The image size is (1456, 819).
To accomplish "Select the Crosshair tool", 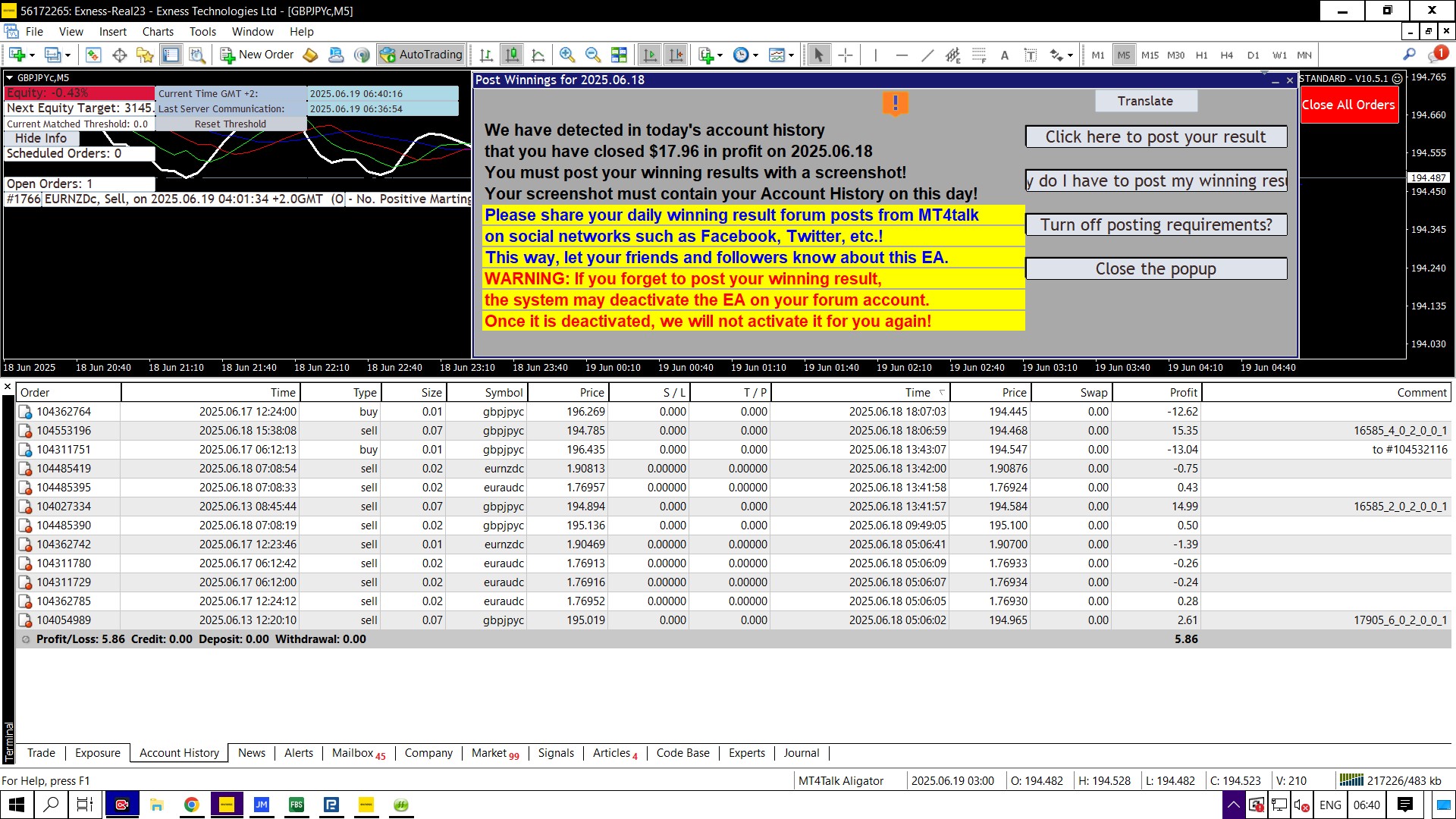I will (x=846, y=55).
